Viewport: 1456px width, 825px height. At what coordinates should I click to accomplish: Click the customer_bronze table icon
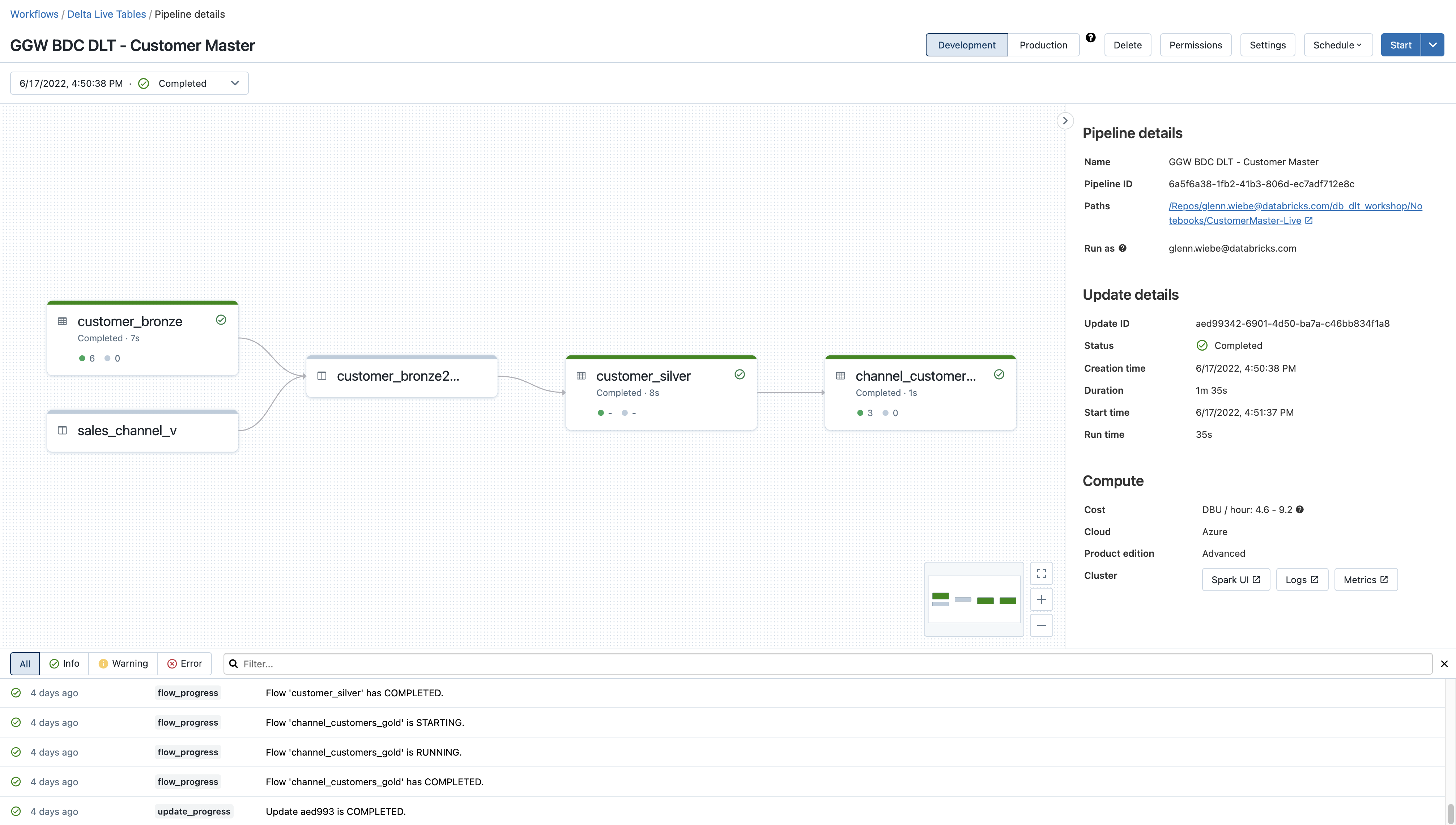62,321
